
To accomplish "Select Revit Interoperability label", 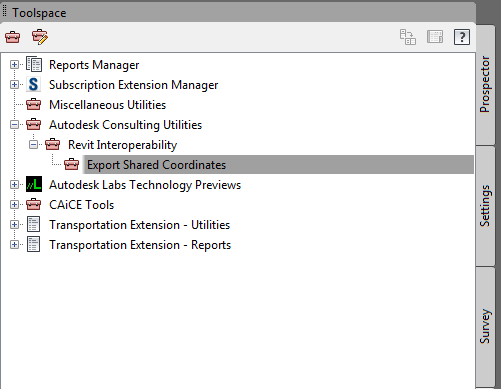I will (122, 145).
